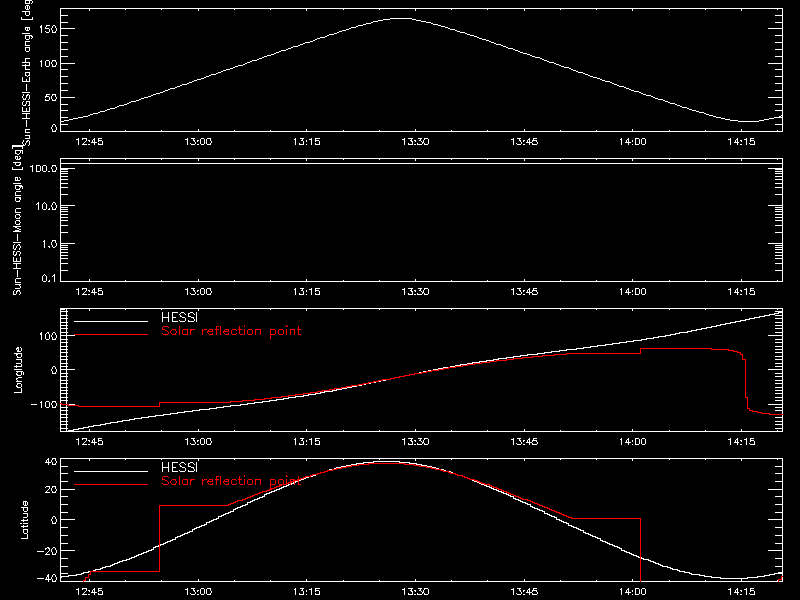Click 14:15 time label under Longitude plot
Image resolution: width=800 pixels, height=600 pixels.
[741, 441]
